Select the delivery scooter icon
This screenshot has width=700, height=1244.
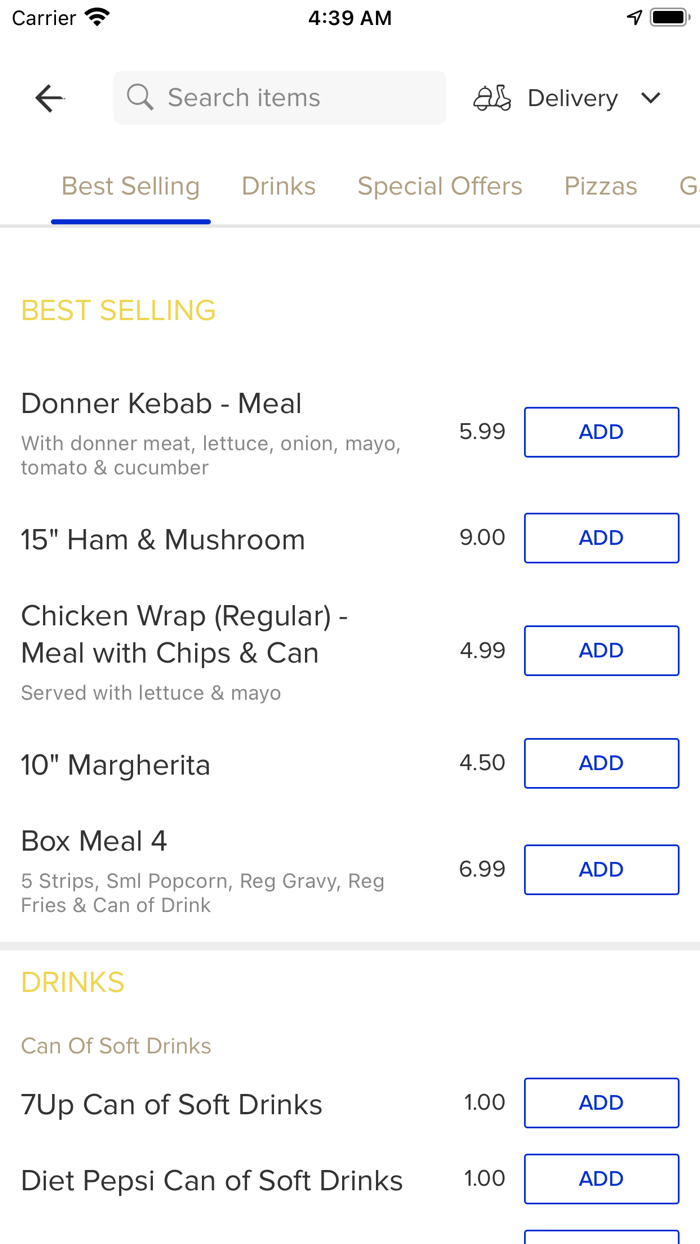pos(492,97)
